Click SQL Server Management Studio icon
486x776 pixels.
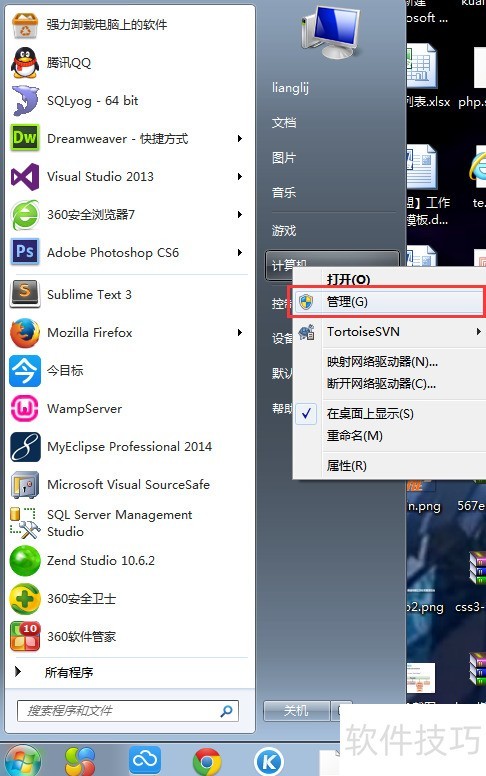tap(25, 523)
